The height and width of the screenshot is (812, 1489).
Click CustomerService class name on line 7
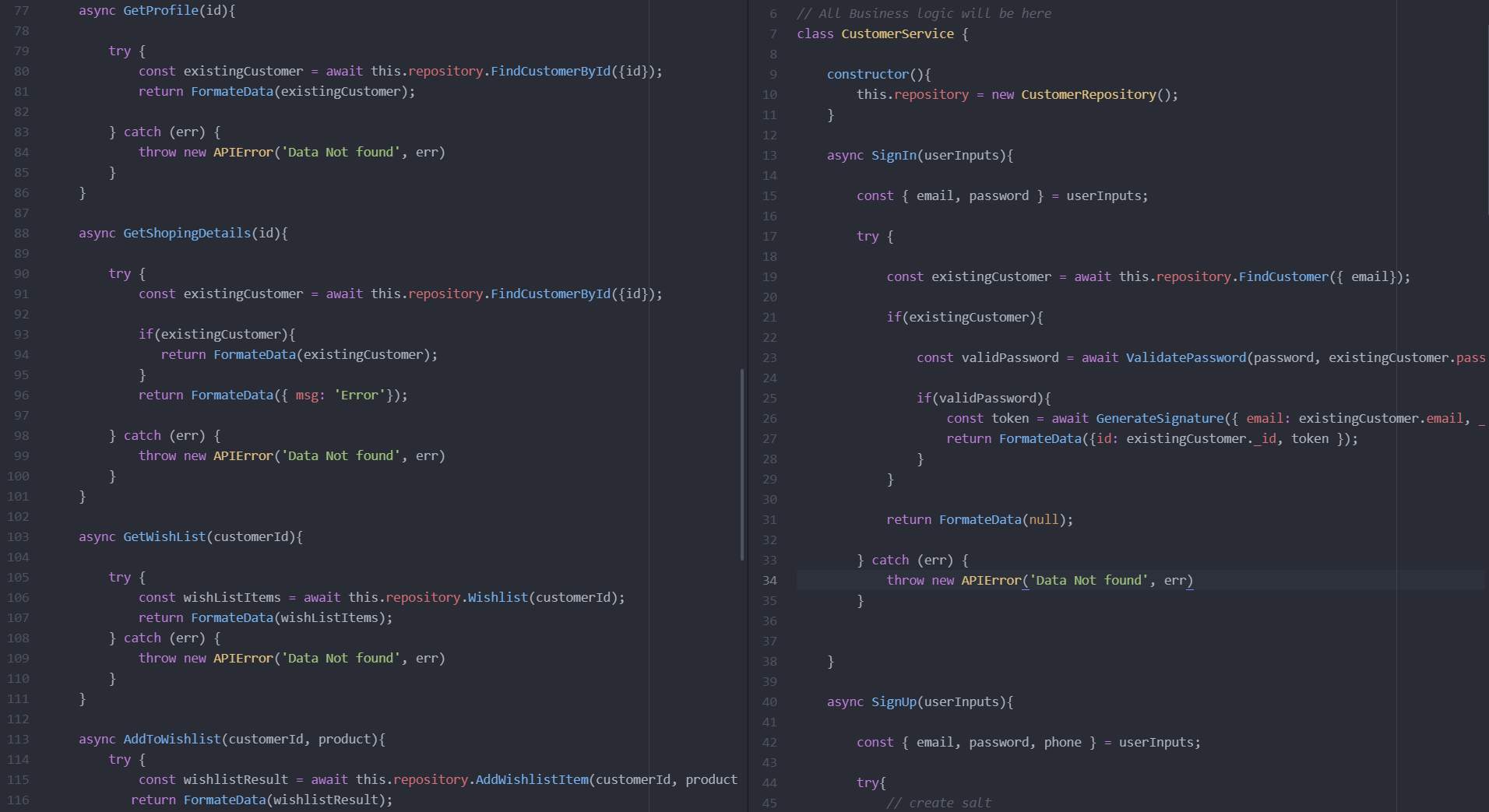click(897, 33)
